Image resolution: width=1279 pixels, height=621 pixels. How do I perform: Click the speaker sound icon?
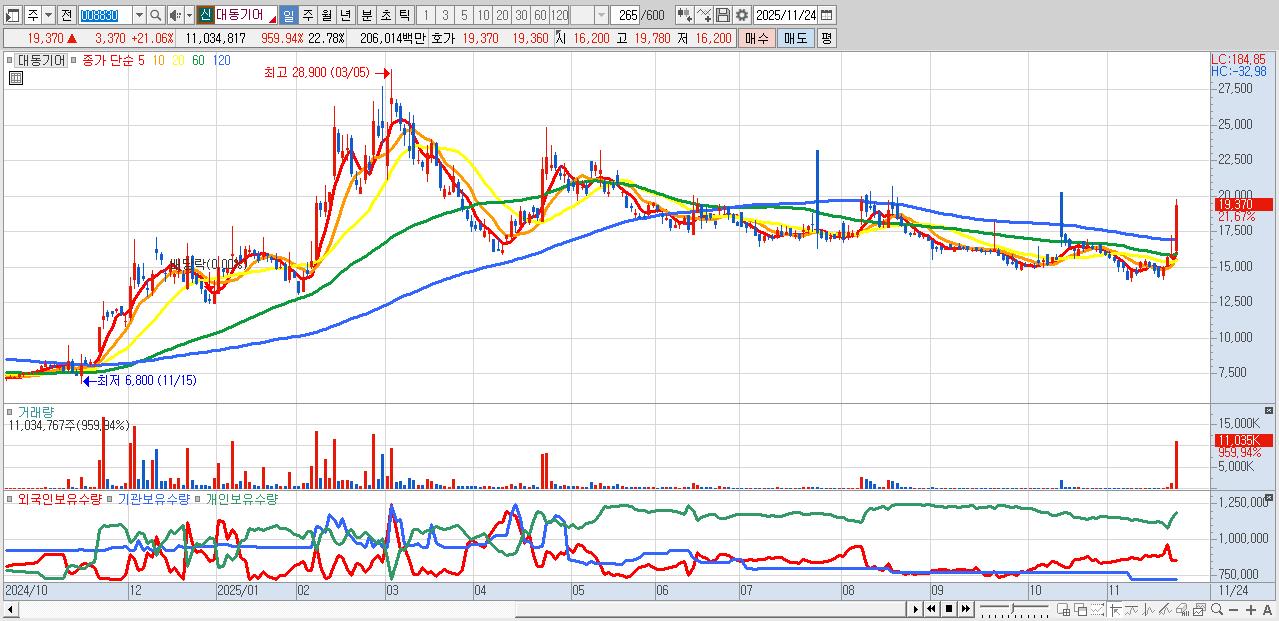coord(174,16)
